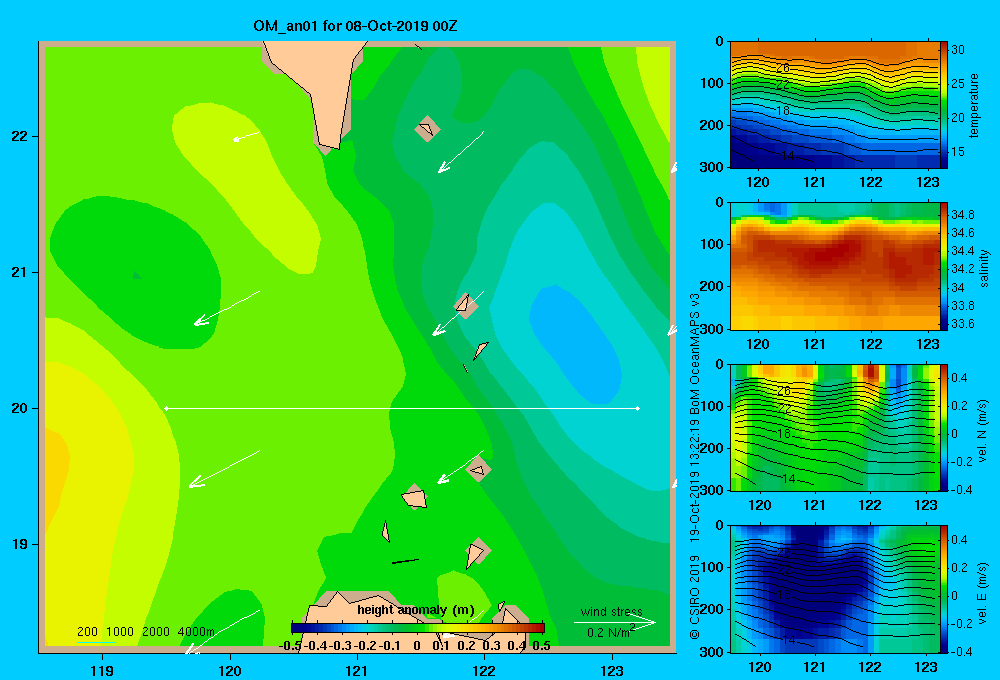Viewport: 1000px width, 680px height.
Task: Click the '33.6' tick on the salinity scale
Action: coord(963,323)
